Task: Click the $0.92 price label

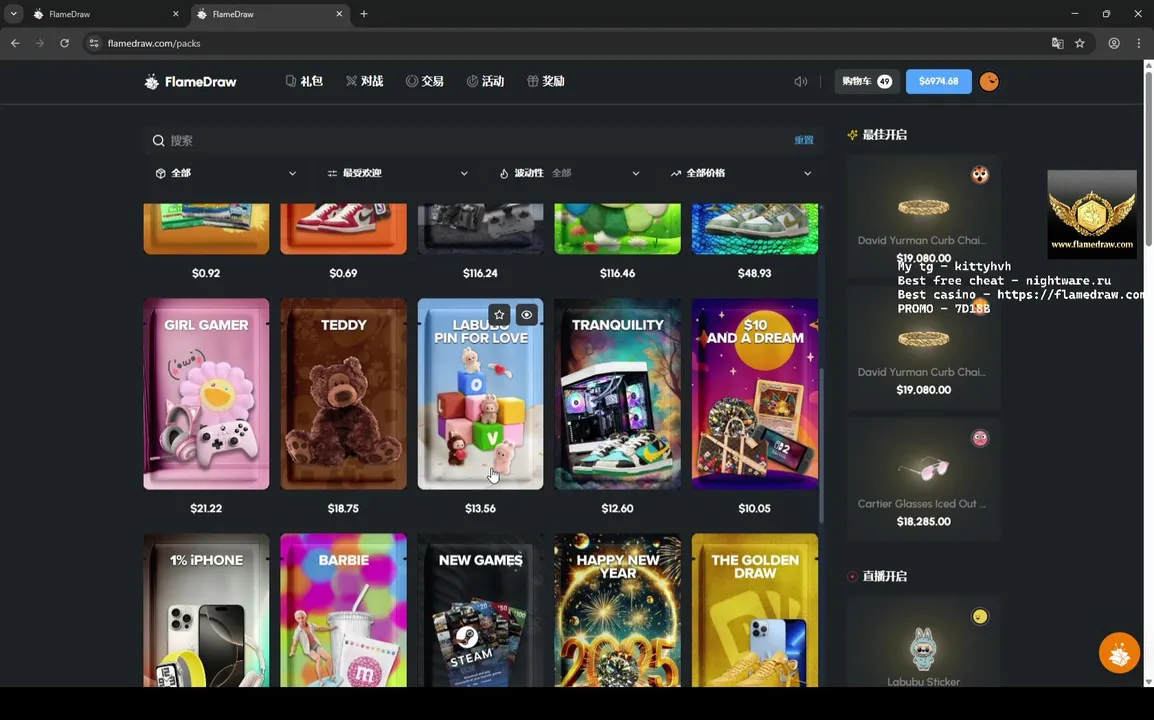Action: coord(206,273)
